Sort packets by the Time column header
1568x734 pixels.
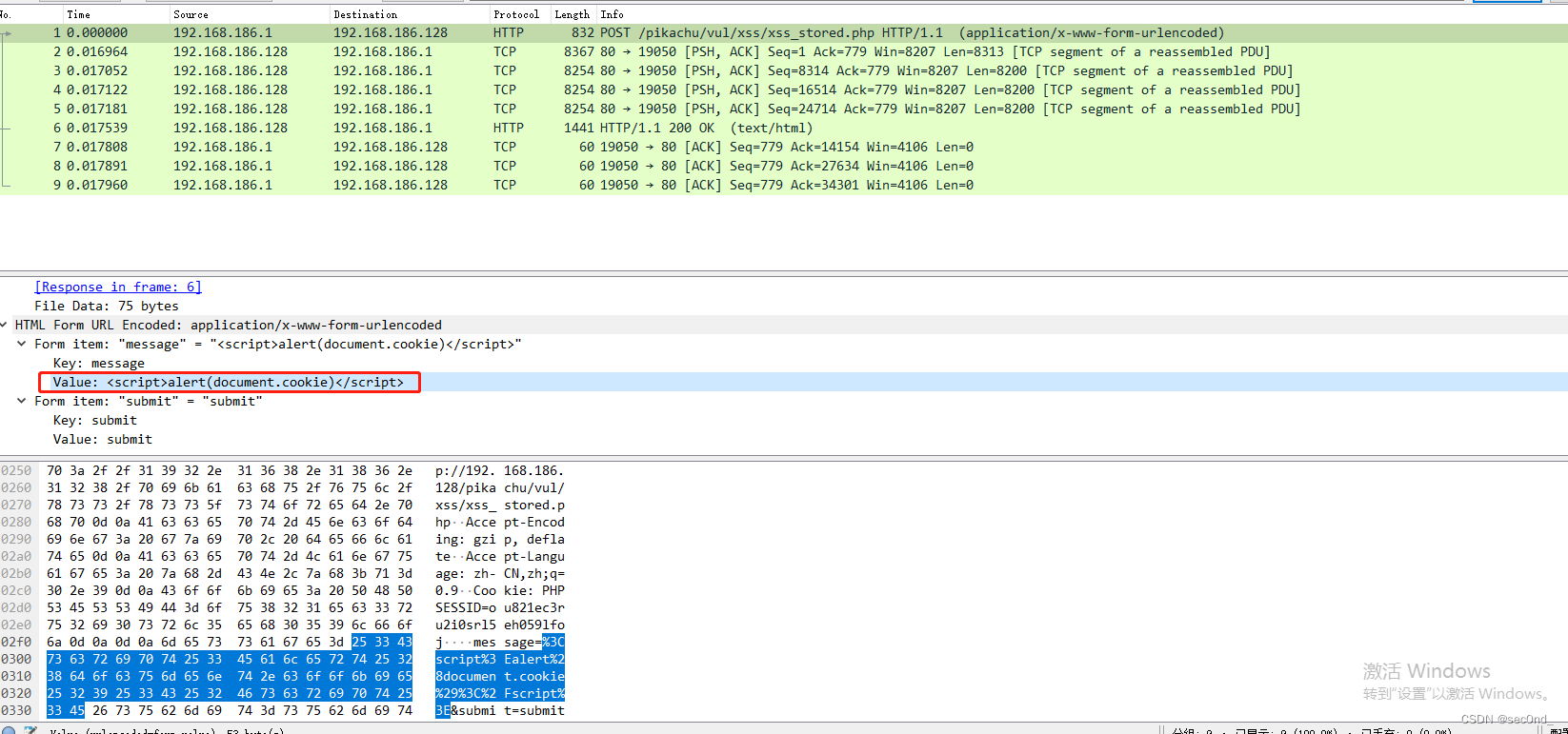click(x=79, y=14)
